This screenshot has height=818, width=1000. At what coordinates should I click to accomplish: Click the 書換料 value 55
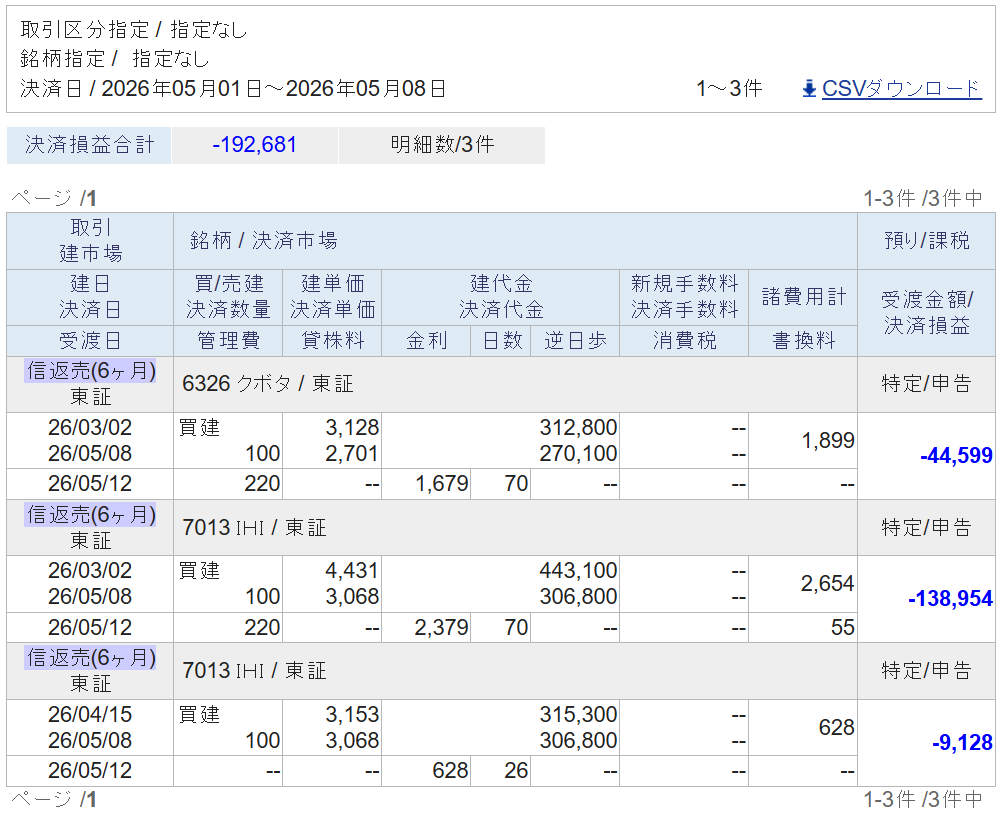pos(842,627)
